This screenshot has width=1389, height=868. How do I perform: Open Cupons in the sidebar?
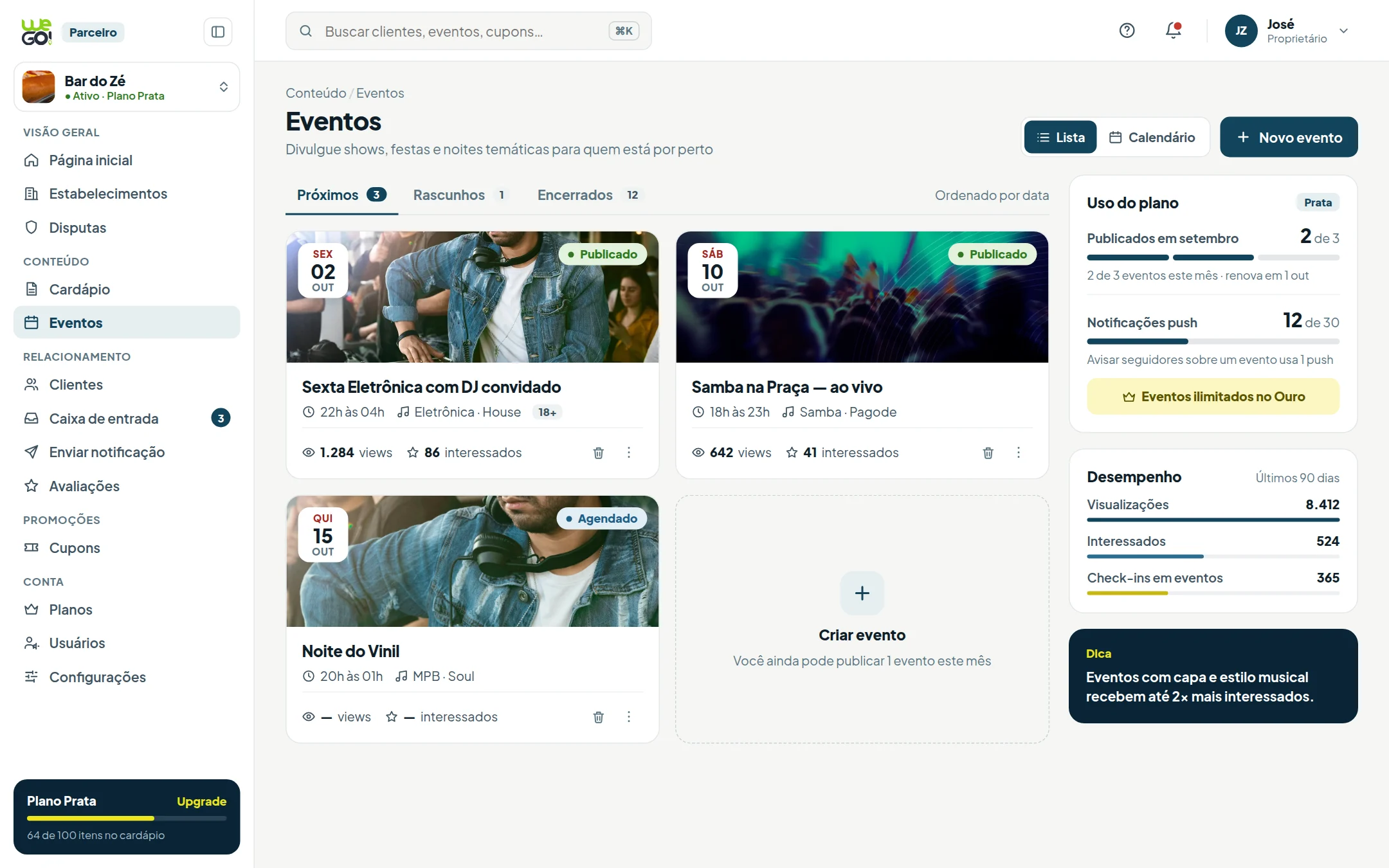(127, 548)
